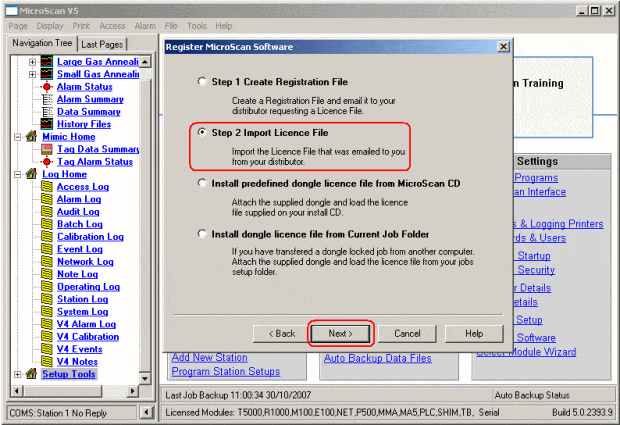Click the Access Log yellow icon

pos(47,187)
